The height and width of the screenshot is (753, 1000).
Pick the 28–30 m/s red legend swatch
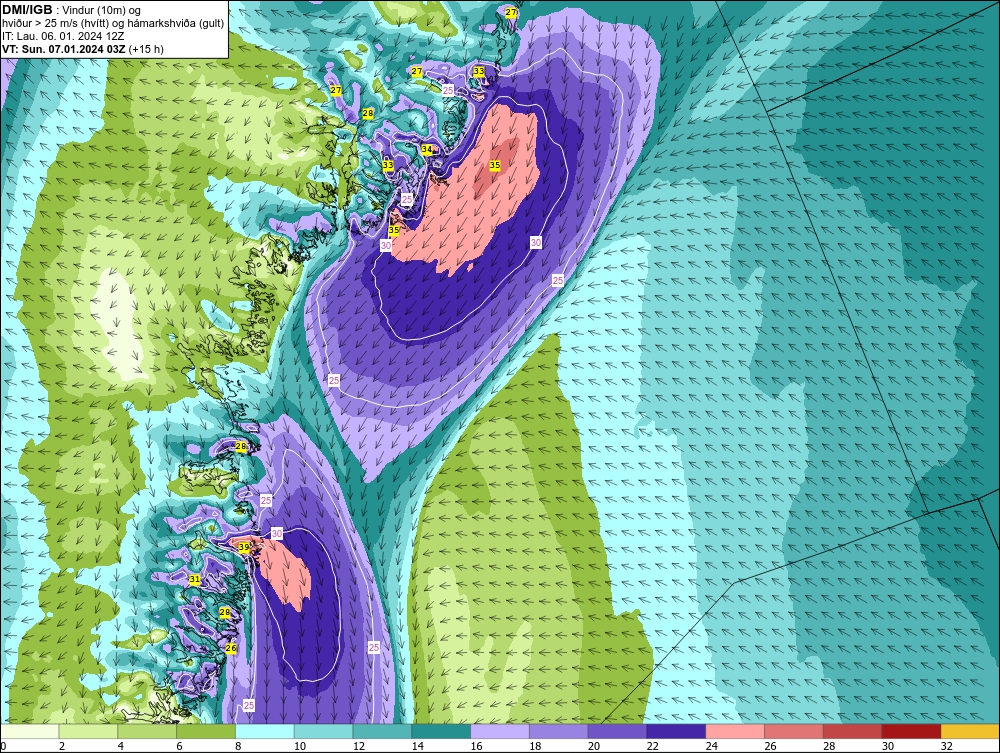tap(852, 731)
